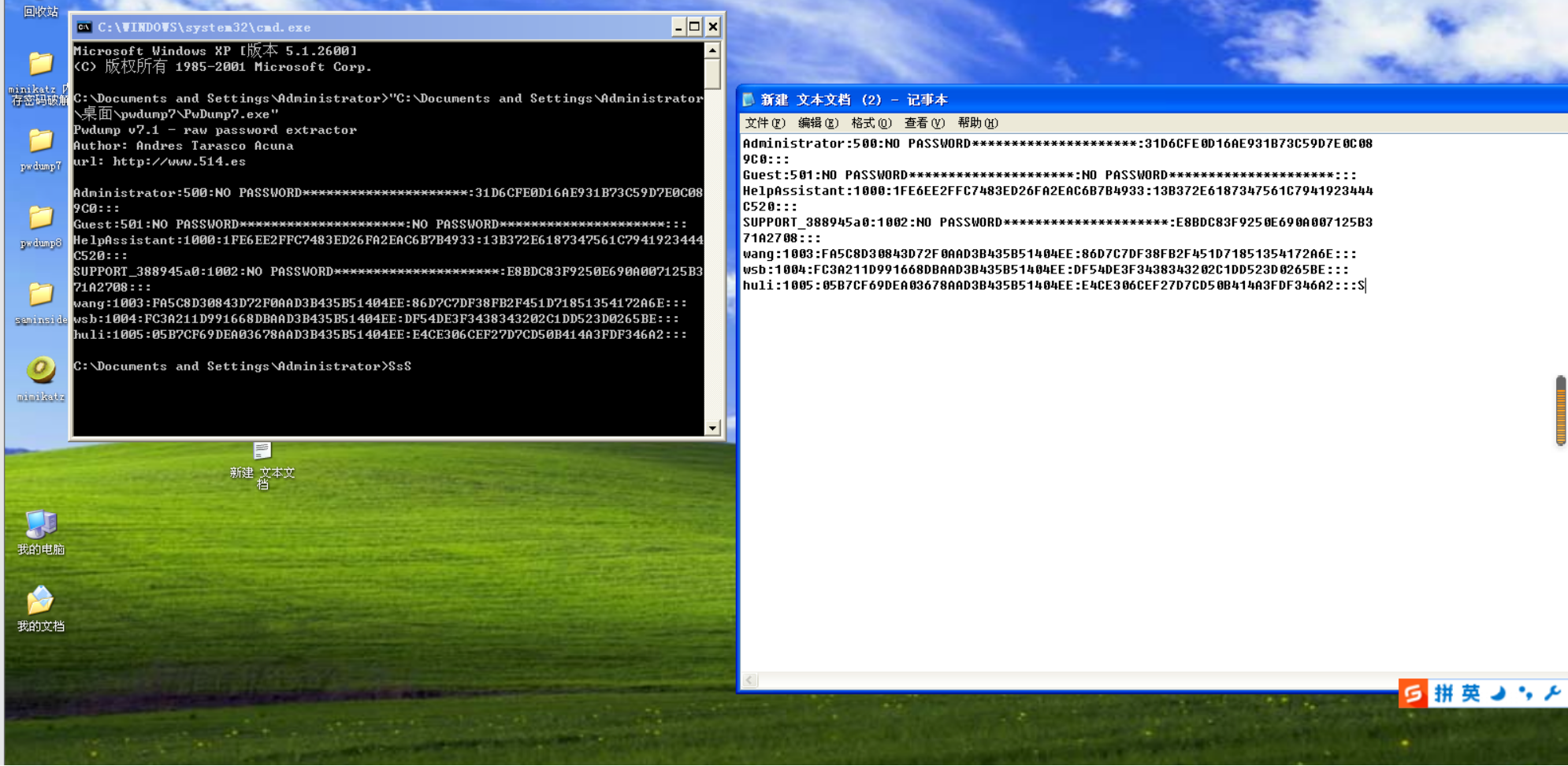Open the minikatz folder on the desktop

40,64
